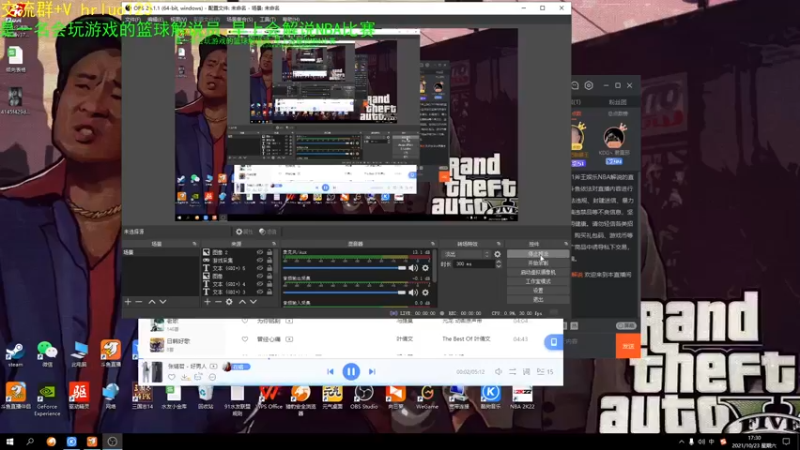
Task: Move selected source down with the down chevron
Action: 253,302
